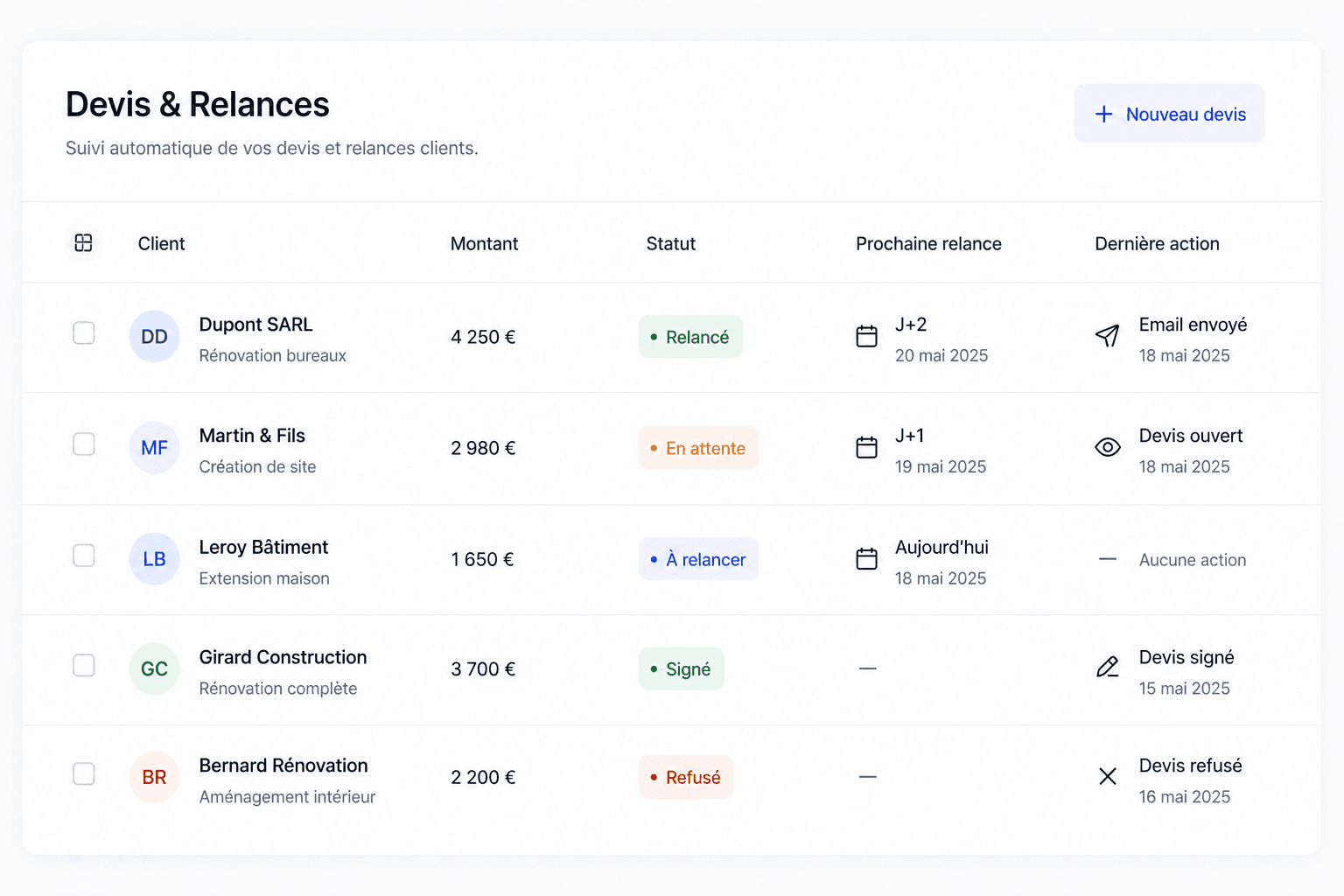
Task: Click the eye icon next to Devis ouvert
Action: click(x=1108, y=447)
